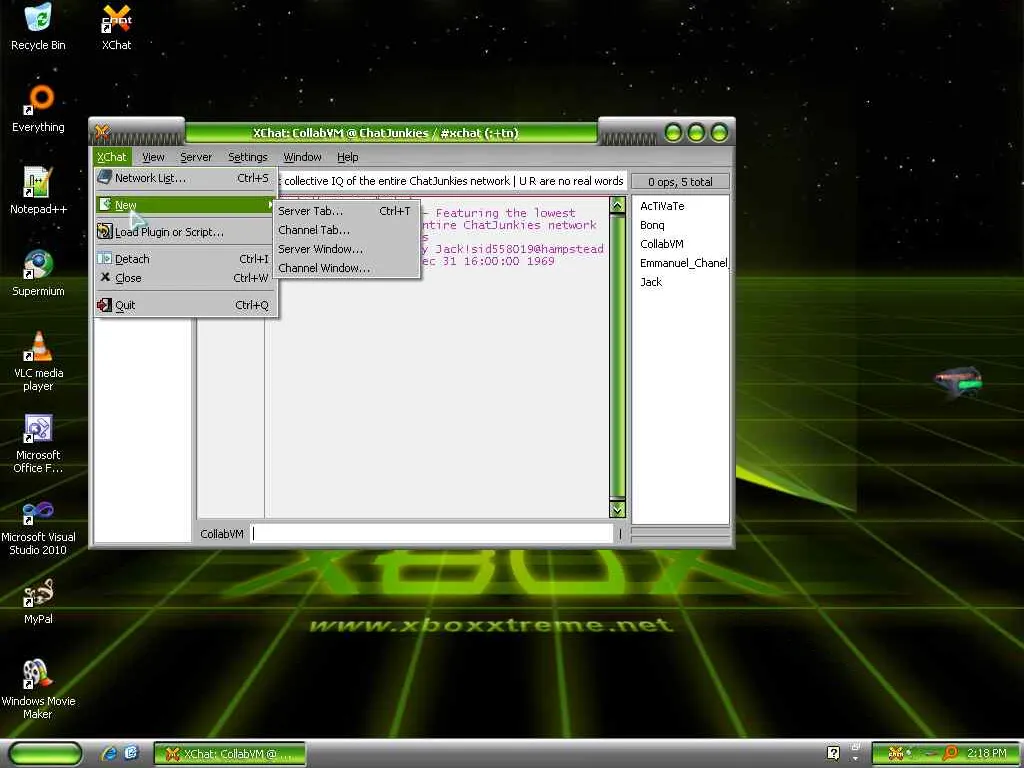Click the XChat logo in title bar
Viewport: 1024px width, 768px height.
pyautogui.click(x=102, y=132)
